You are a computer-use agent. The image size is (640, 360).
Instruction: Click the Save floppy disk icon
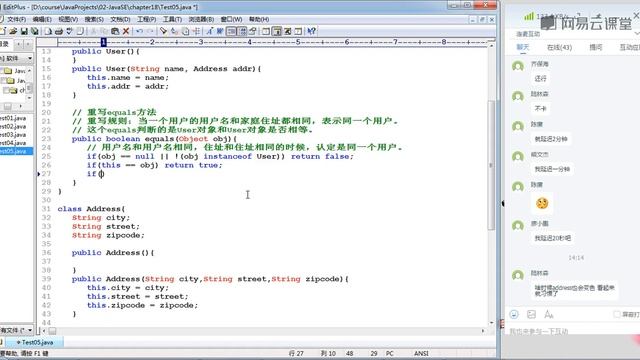[24, 31]
